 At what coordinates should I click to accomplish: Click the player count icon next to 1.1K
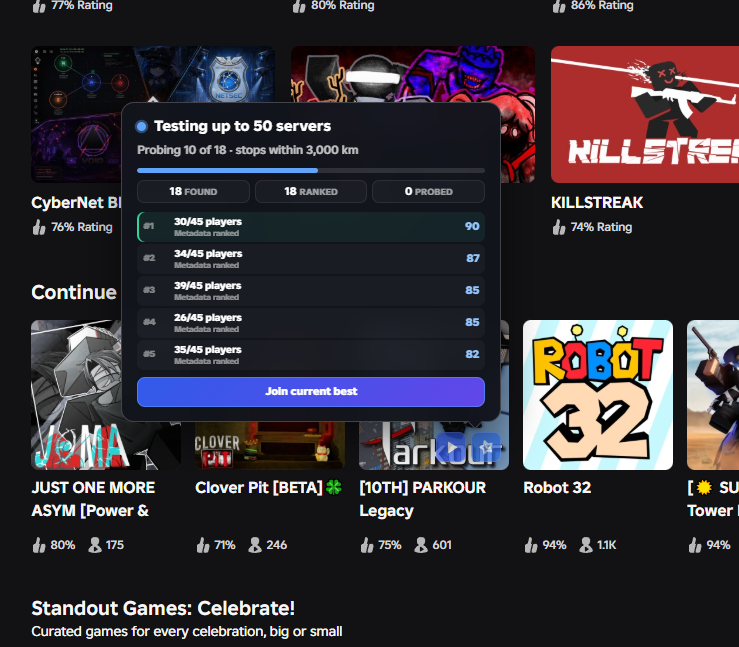click(586, 545)
